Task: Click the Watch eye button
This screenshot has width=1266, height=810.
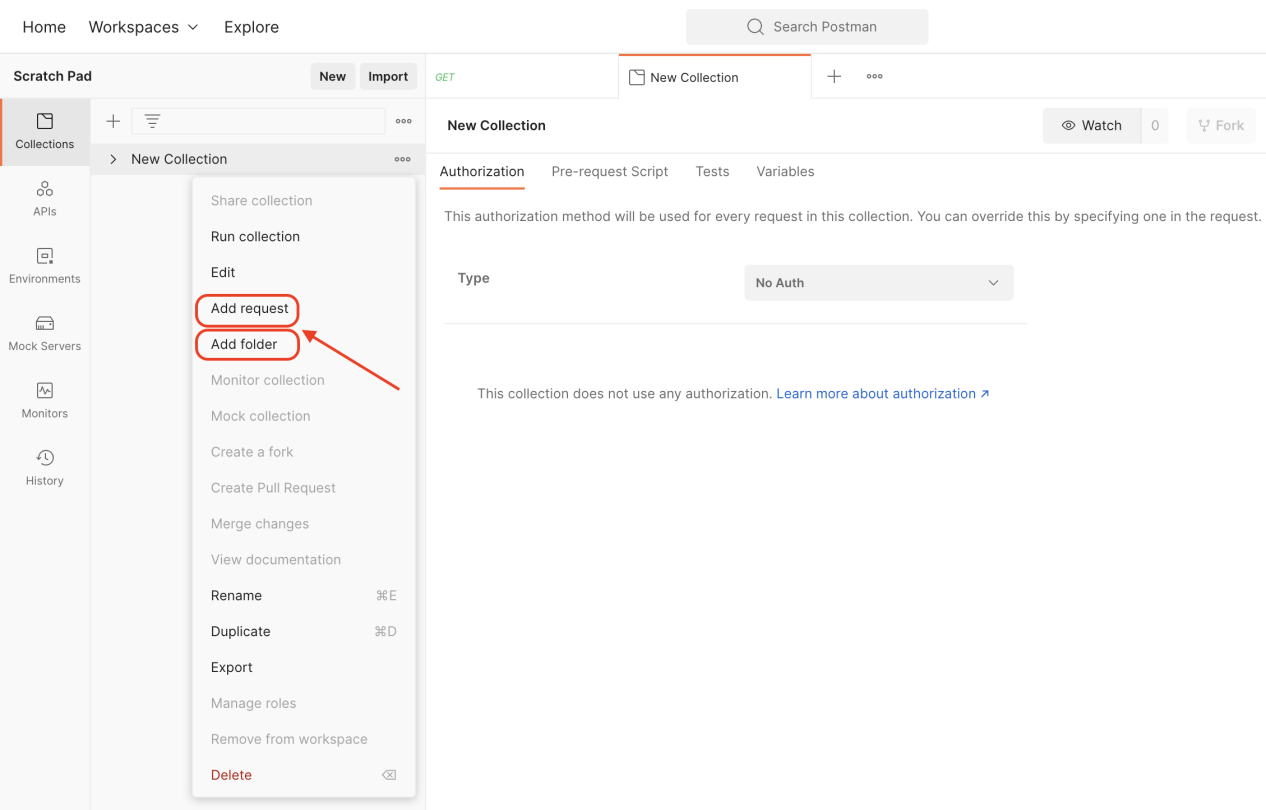Action: click(x=1091, y=125)
